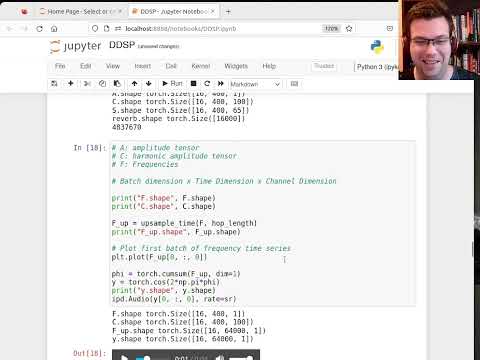The width and height of the screenshot is (480, 360).
Task: Click the tracking protection shield icon
Action: click(x=95, y=29)
